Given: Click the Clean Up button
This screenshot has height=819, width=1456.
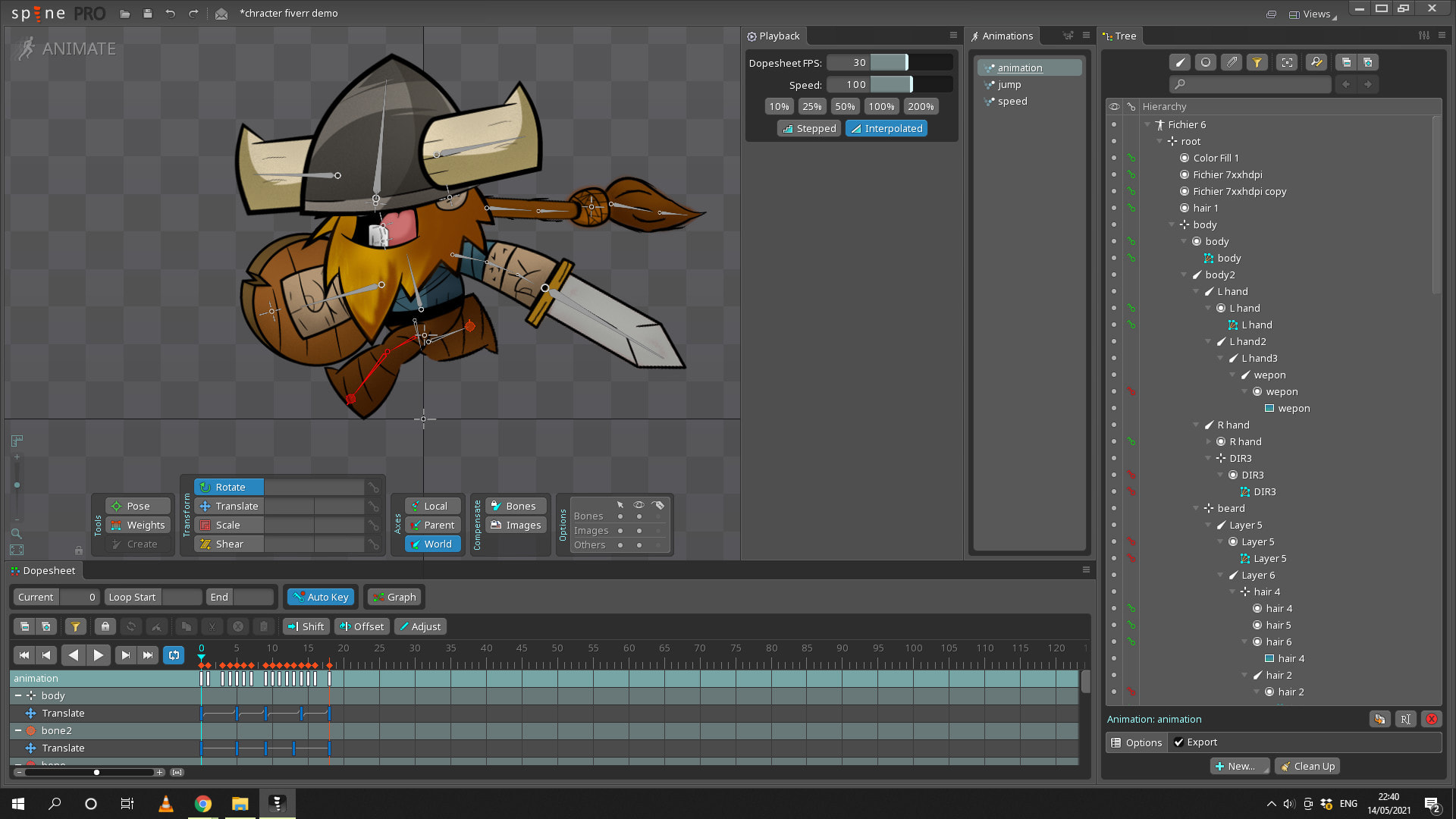Looking at the screenshot, I should click(1307, 766).
